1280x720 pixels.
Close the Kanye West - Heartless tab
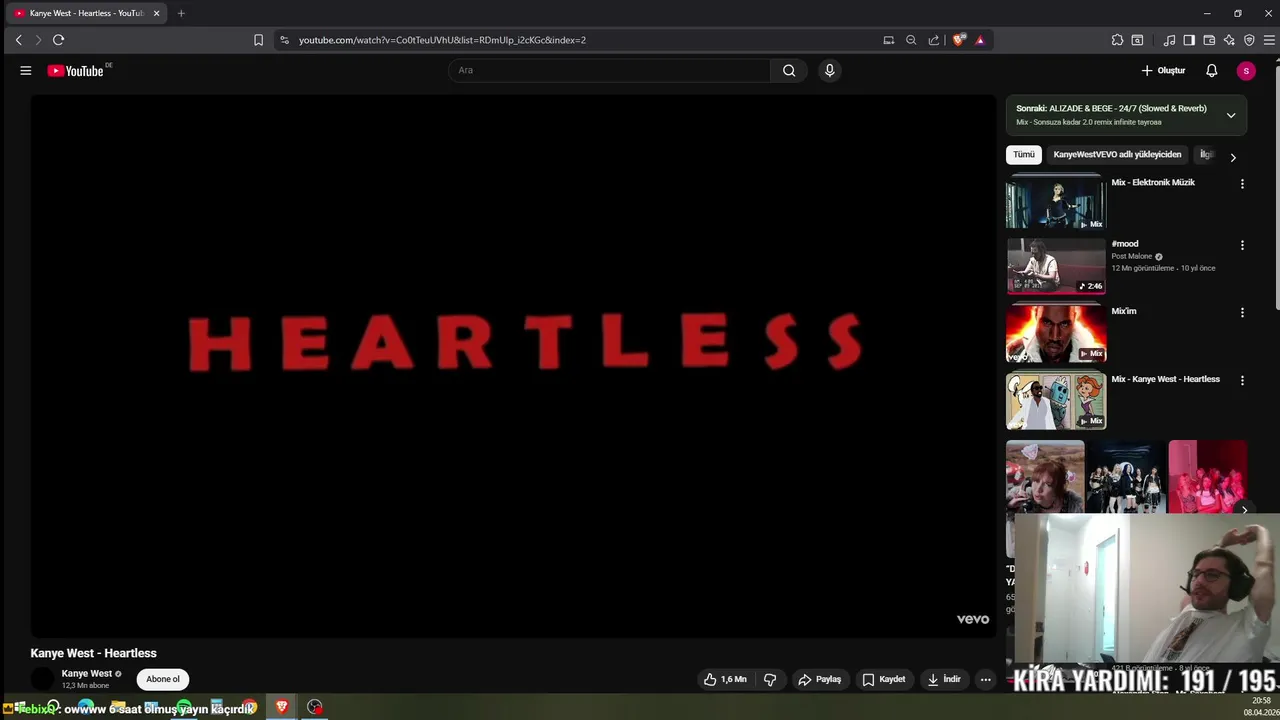[x=156, y=13]
